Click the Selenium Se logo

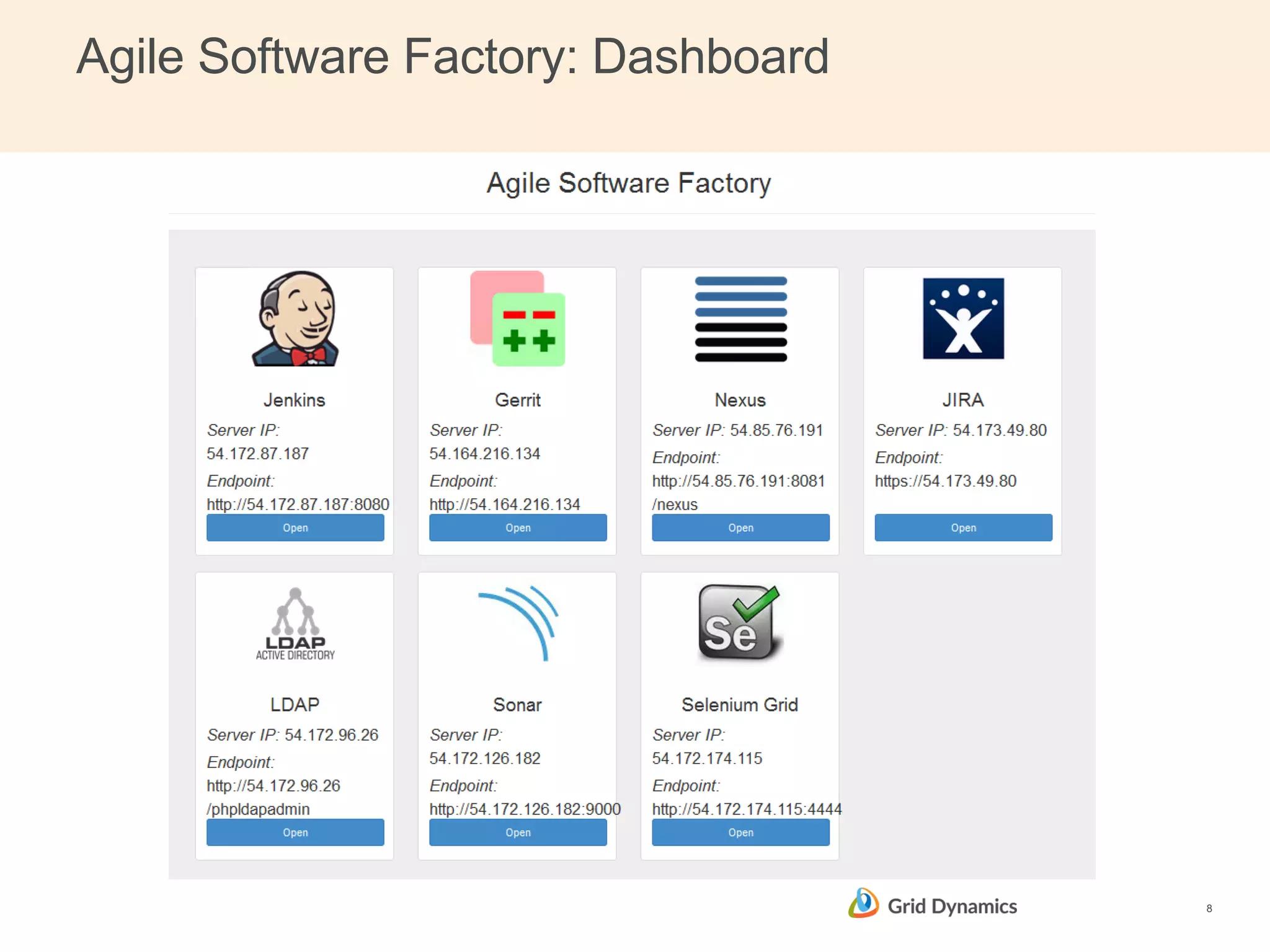click(740, 622)
